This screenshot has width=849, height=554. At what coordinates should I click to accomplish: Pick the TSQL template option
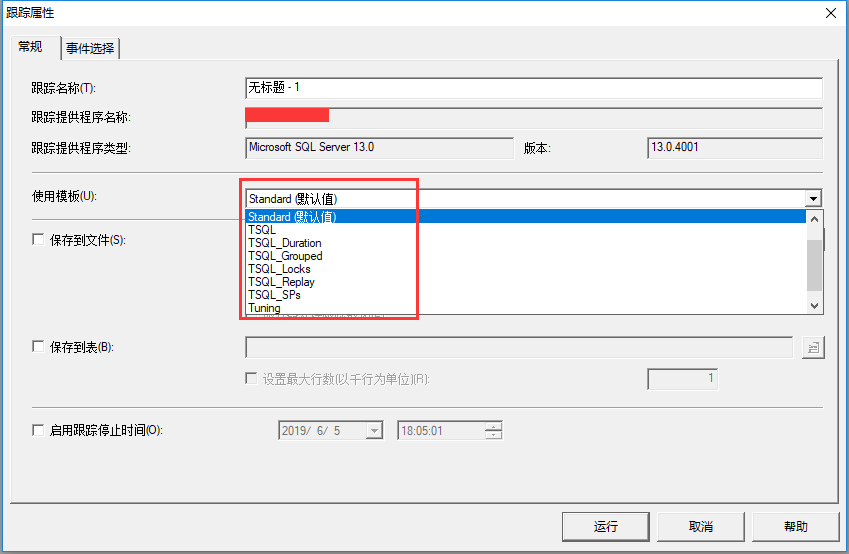pos(526,230)
